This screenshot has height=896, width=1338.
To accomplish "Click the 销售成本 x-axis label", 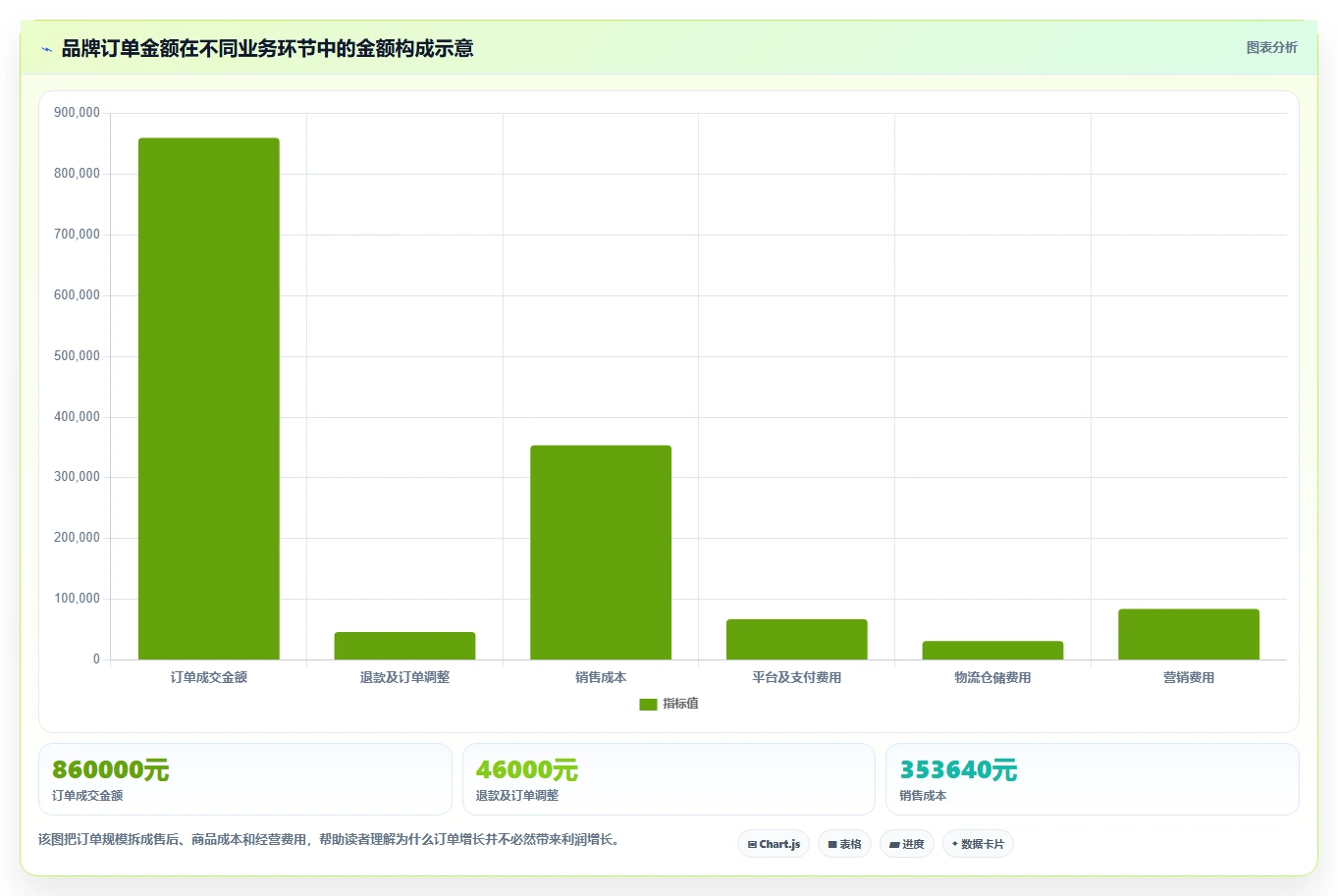I will point(601,677).
